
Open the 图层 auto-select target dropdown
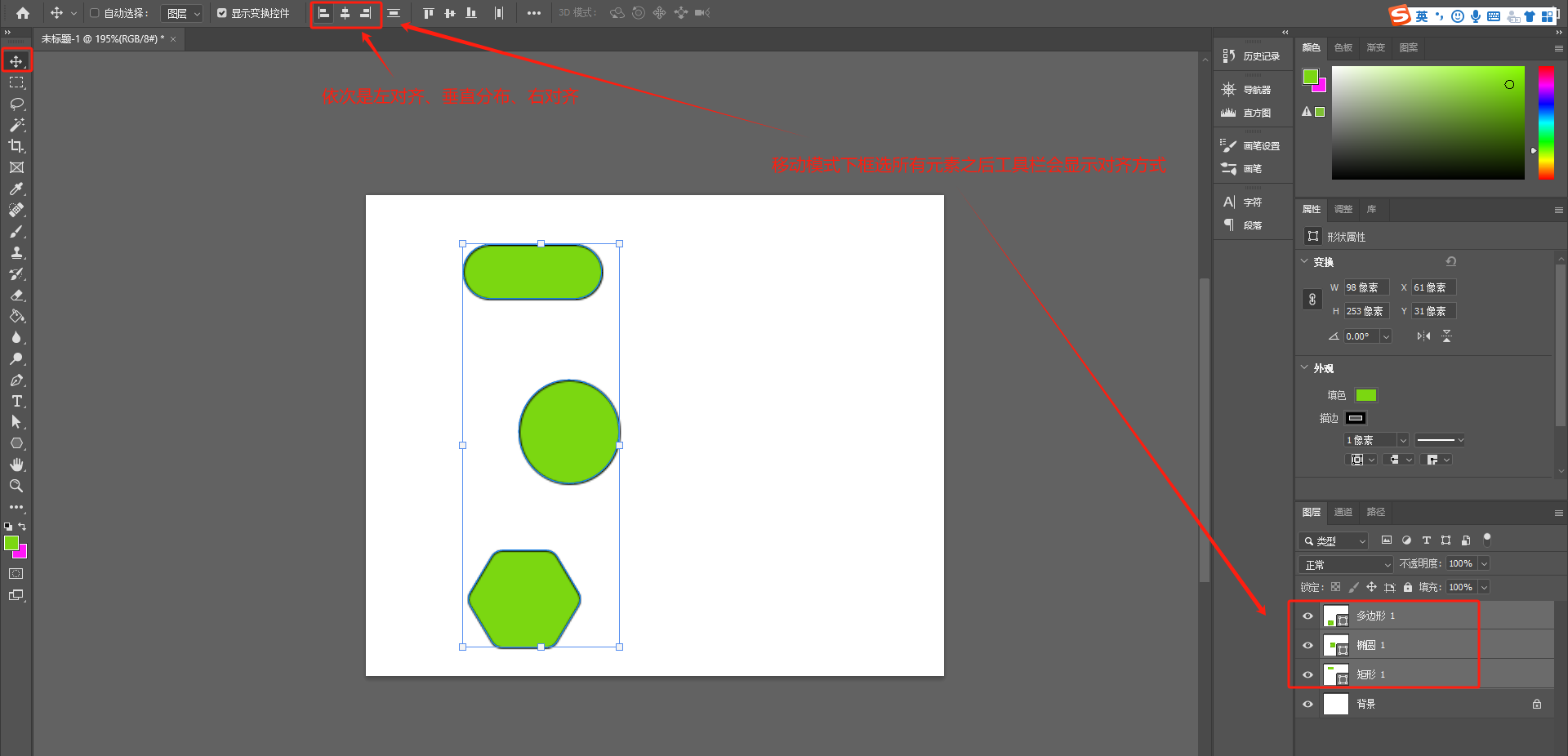181,13
